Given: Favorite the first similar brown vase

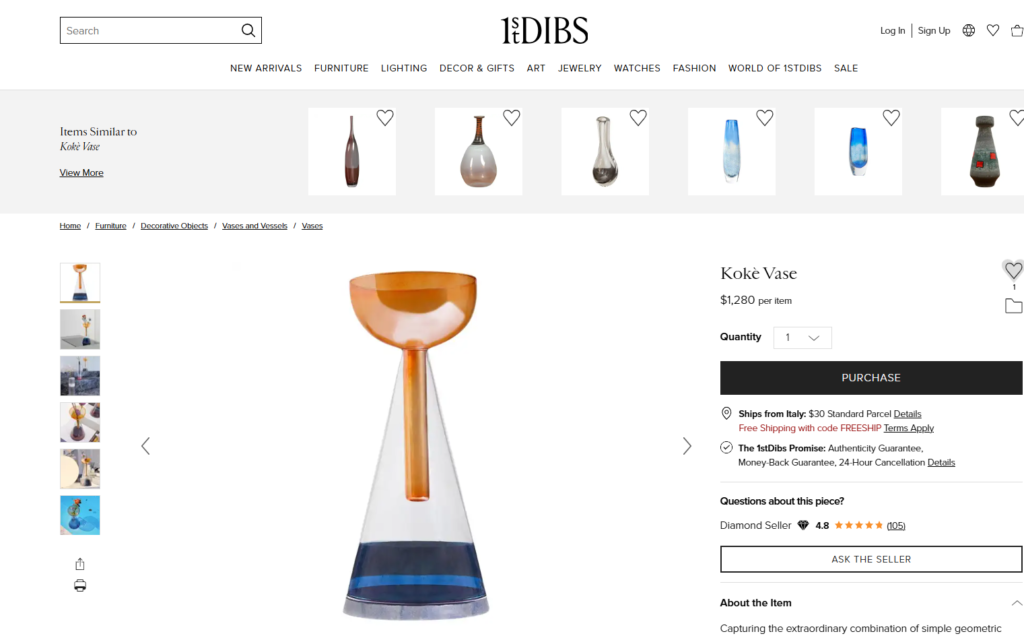Looking at the screenshot, I should 385,118.
